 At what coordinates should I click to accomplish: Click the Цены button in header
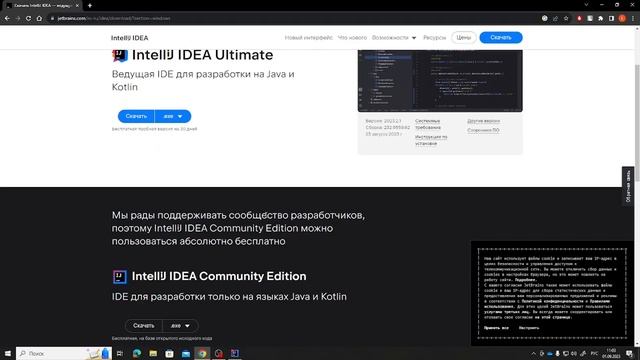point(464,38)
